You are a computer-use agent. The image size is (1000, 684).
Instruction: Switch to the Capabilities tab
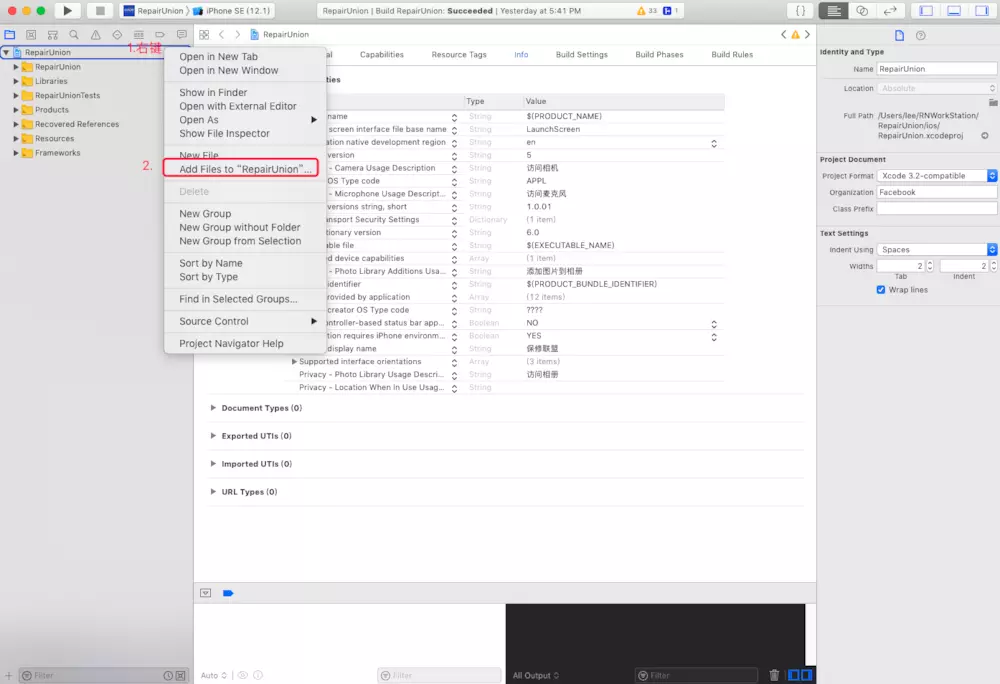pyautogui.click(x=381, y=55)
